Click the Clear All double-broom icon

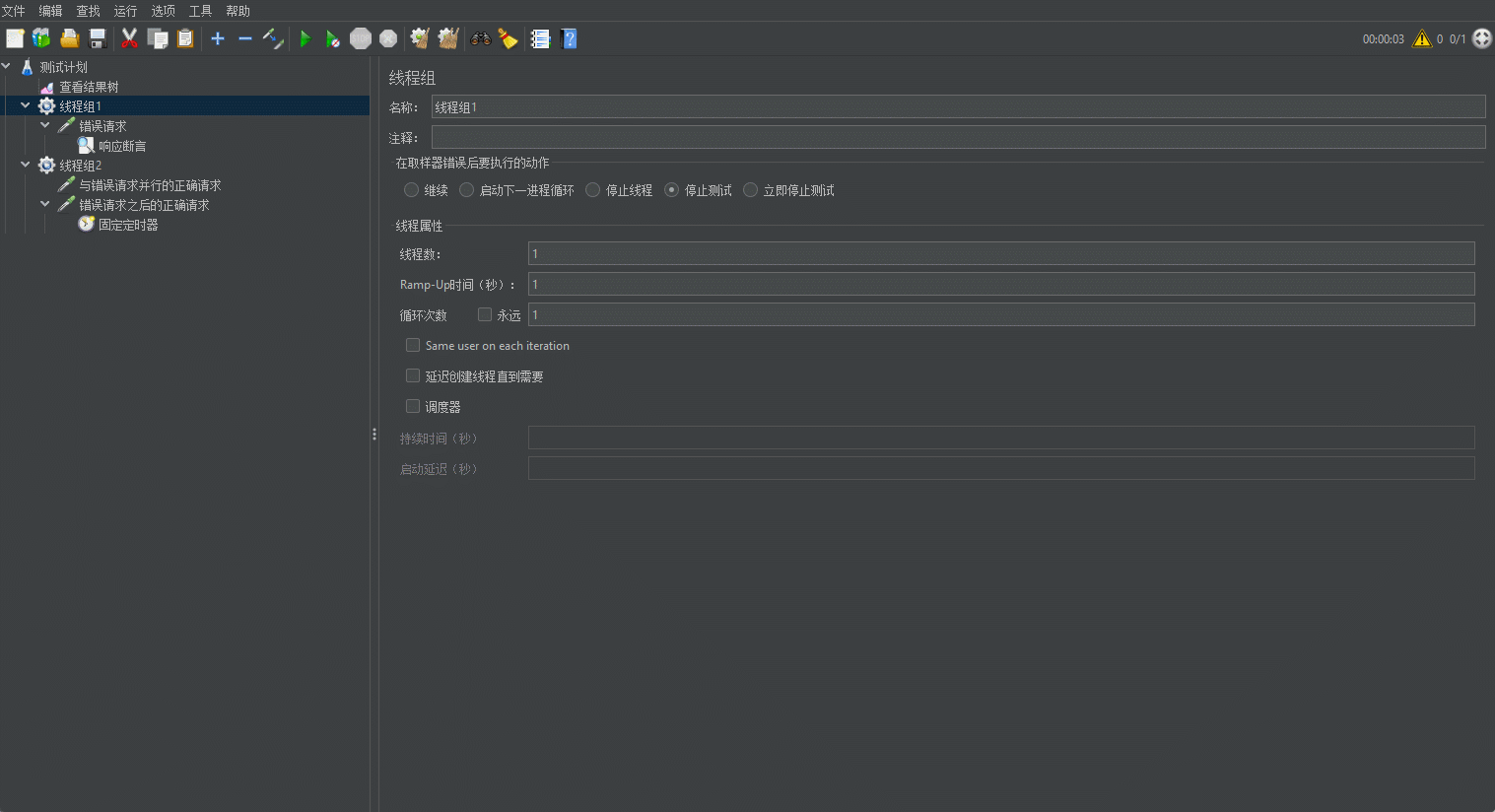click(x=448, y=38)
